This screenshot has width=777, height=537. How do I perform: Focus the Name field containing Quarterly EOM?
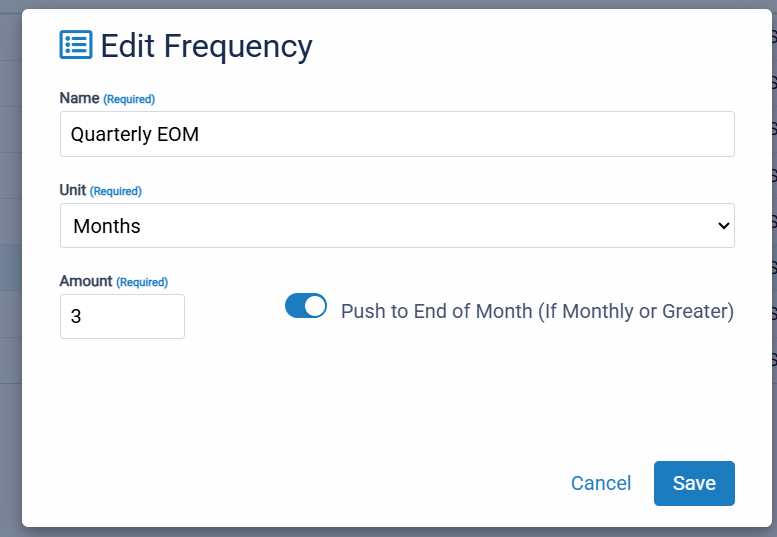tap(397, 134)
